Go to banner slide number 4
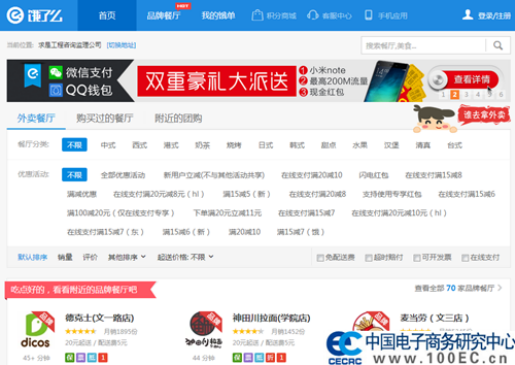This screenshot has width=515, height=365. (478, 95)
